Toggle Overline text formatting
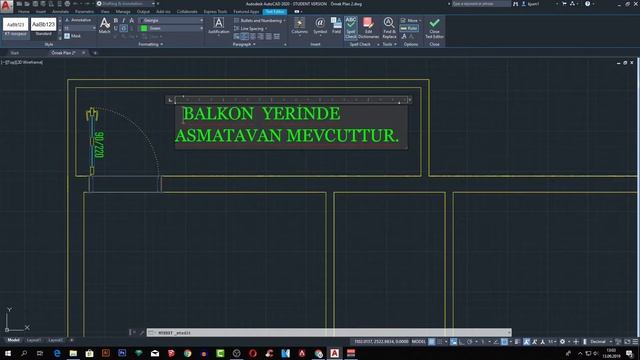Image resolution: width=640 pixels, height=360 pixels. click(x=124, y=28)
